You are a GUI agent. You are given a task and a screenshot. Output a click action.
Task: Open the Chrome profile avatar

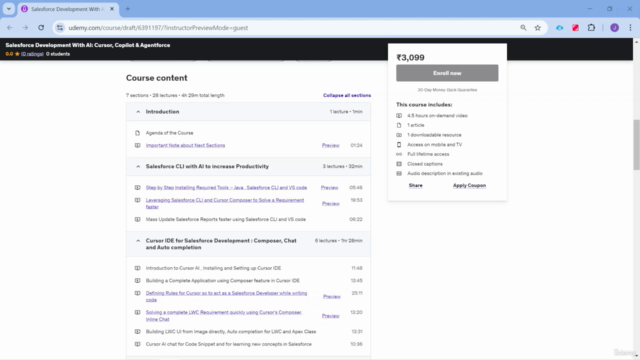614,28
